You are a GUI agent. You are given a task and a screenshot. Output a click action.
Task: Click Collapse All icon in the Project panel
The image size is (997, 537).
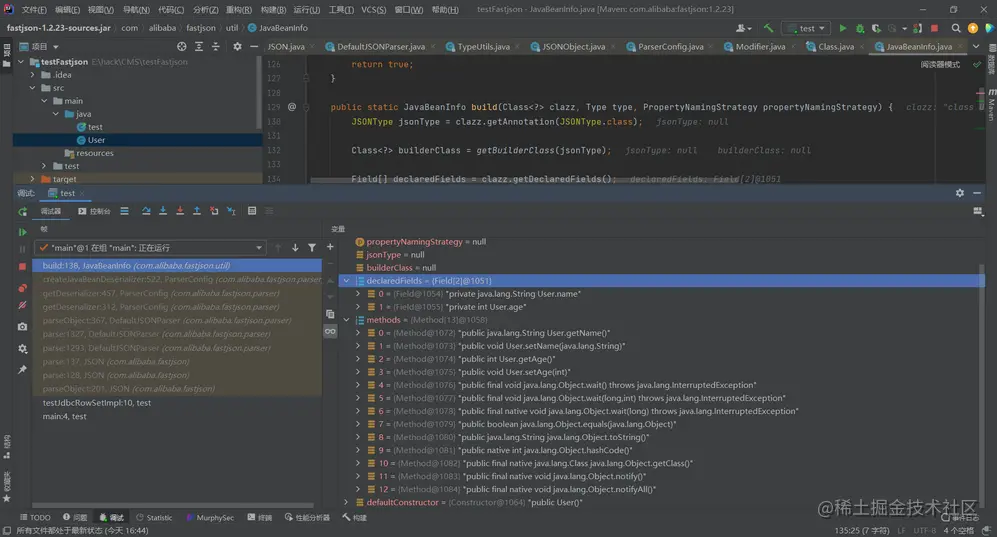pos(216,46)
